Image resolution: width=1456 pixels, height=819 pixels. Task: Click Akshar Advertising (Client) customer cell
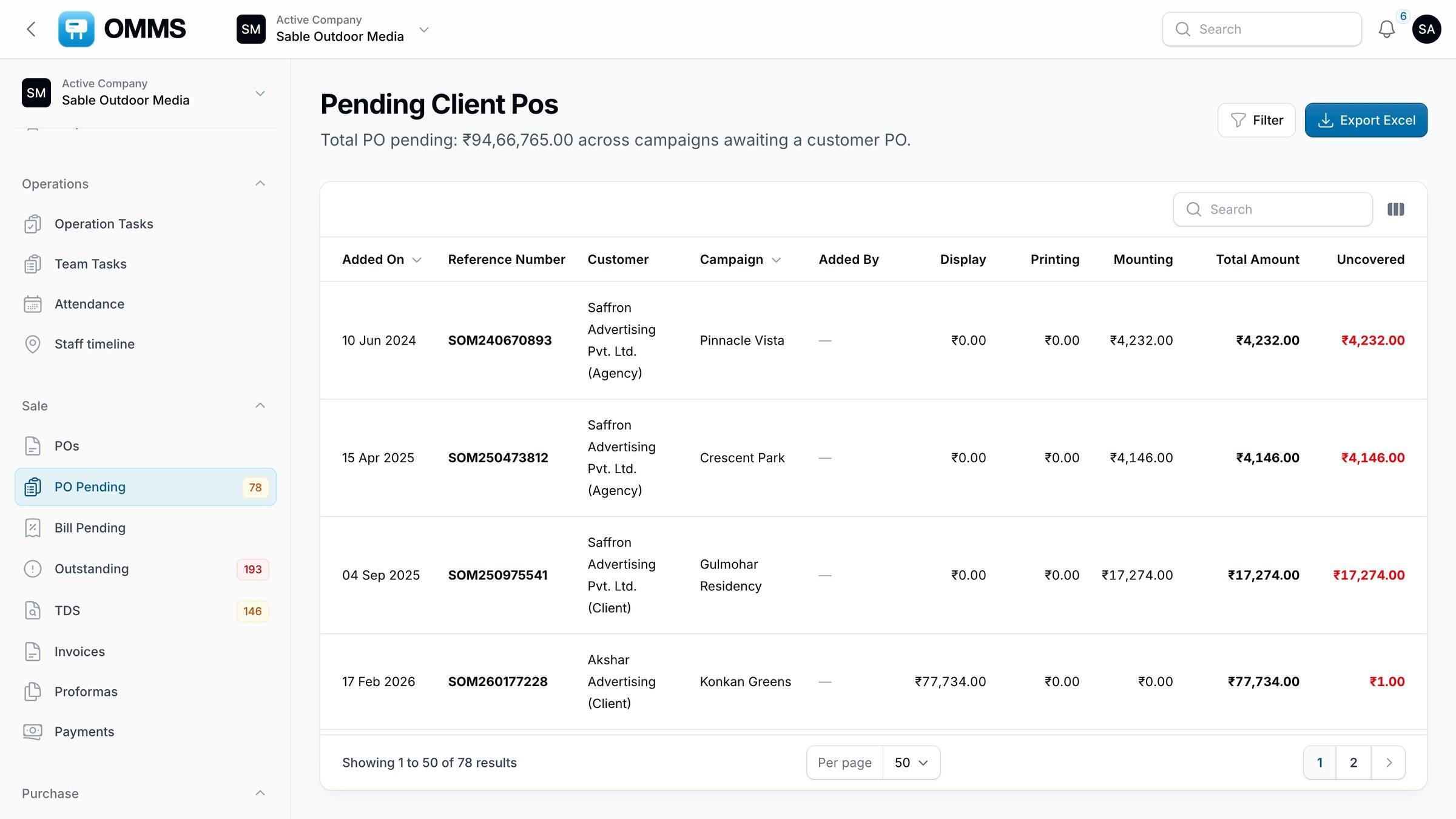(622, 682)
